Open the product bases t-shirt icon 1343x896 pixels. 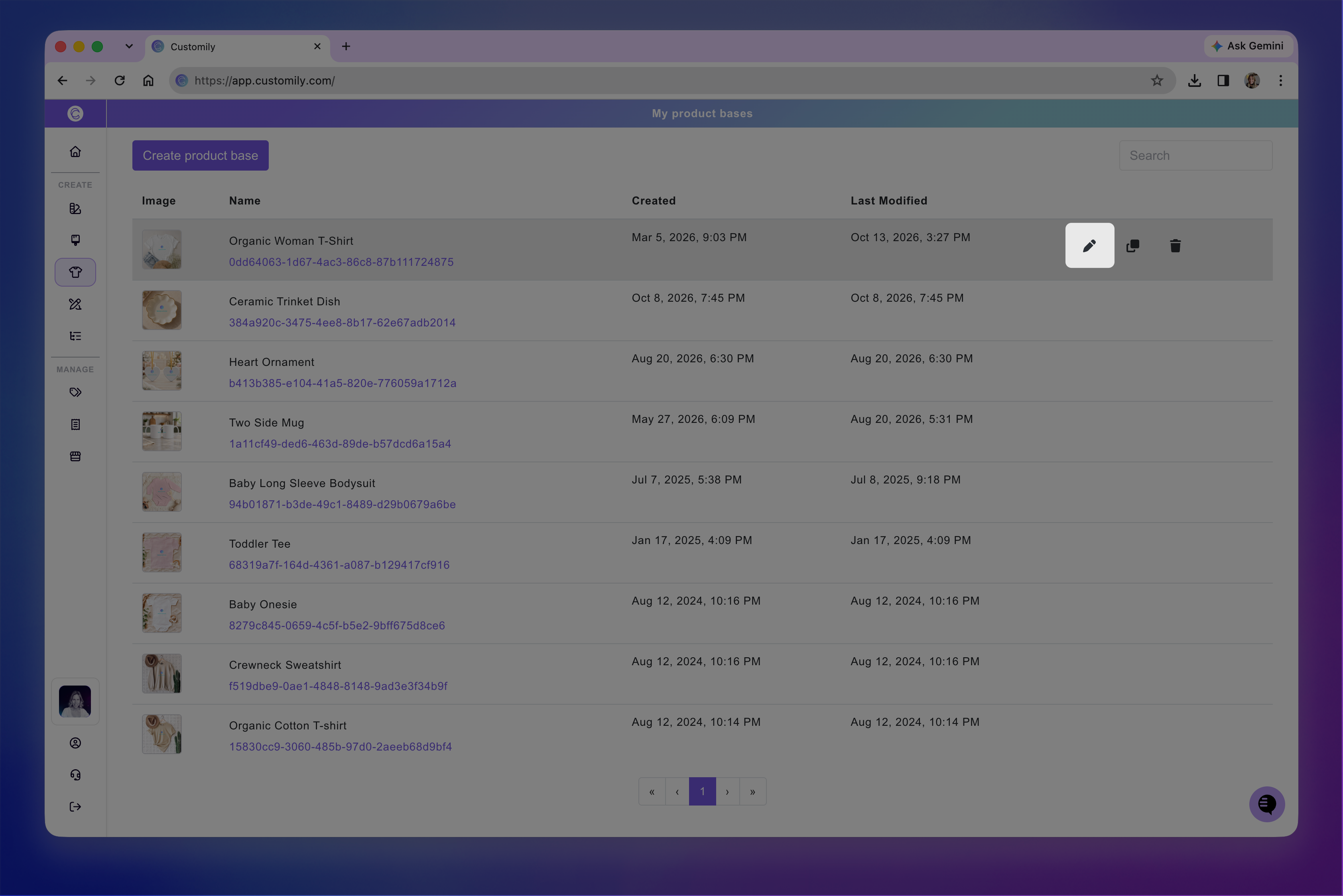[75, 272]
